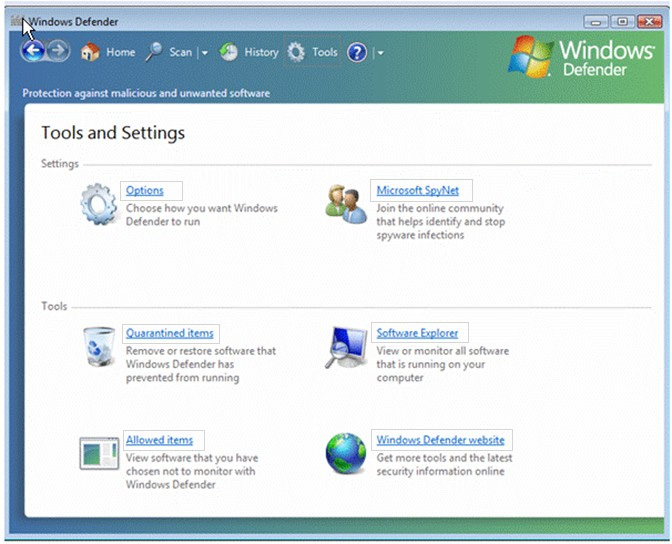Open the Quarantined items link

170,333
